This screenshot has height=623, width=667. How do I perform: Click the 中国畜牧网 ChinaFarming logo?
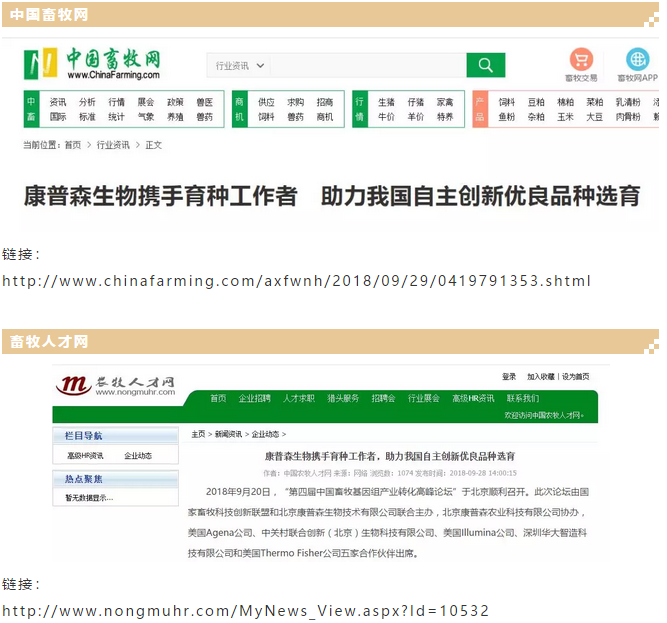(92, 64)
